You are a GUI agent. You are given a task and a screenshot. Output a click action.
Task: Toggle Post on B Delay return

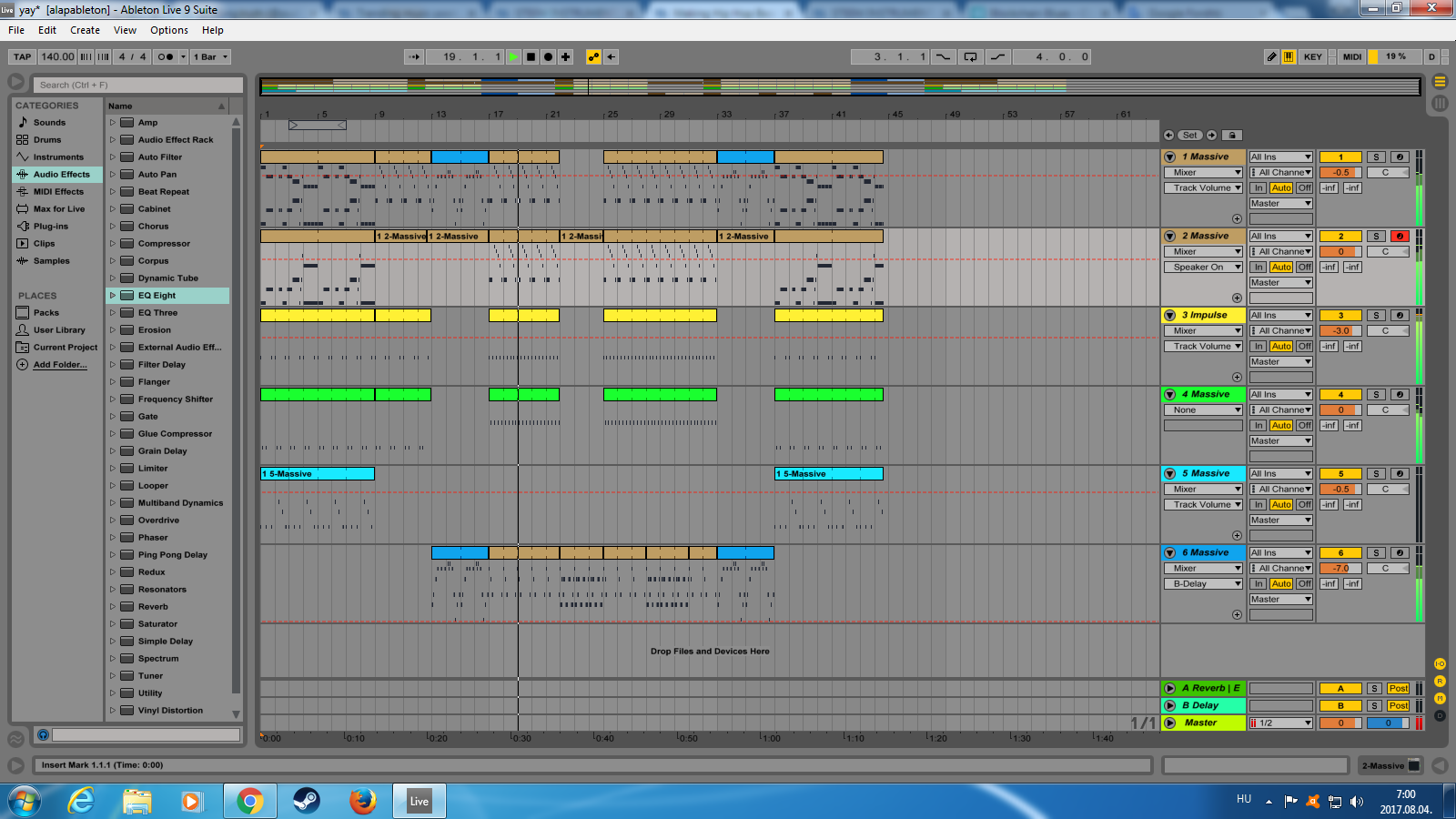pos(1399,706)
